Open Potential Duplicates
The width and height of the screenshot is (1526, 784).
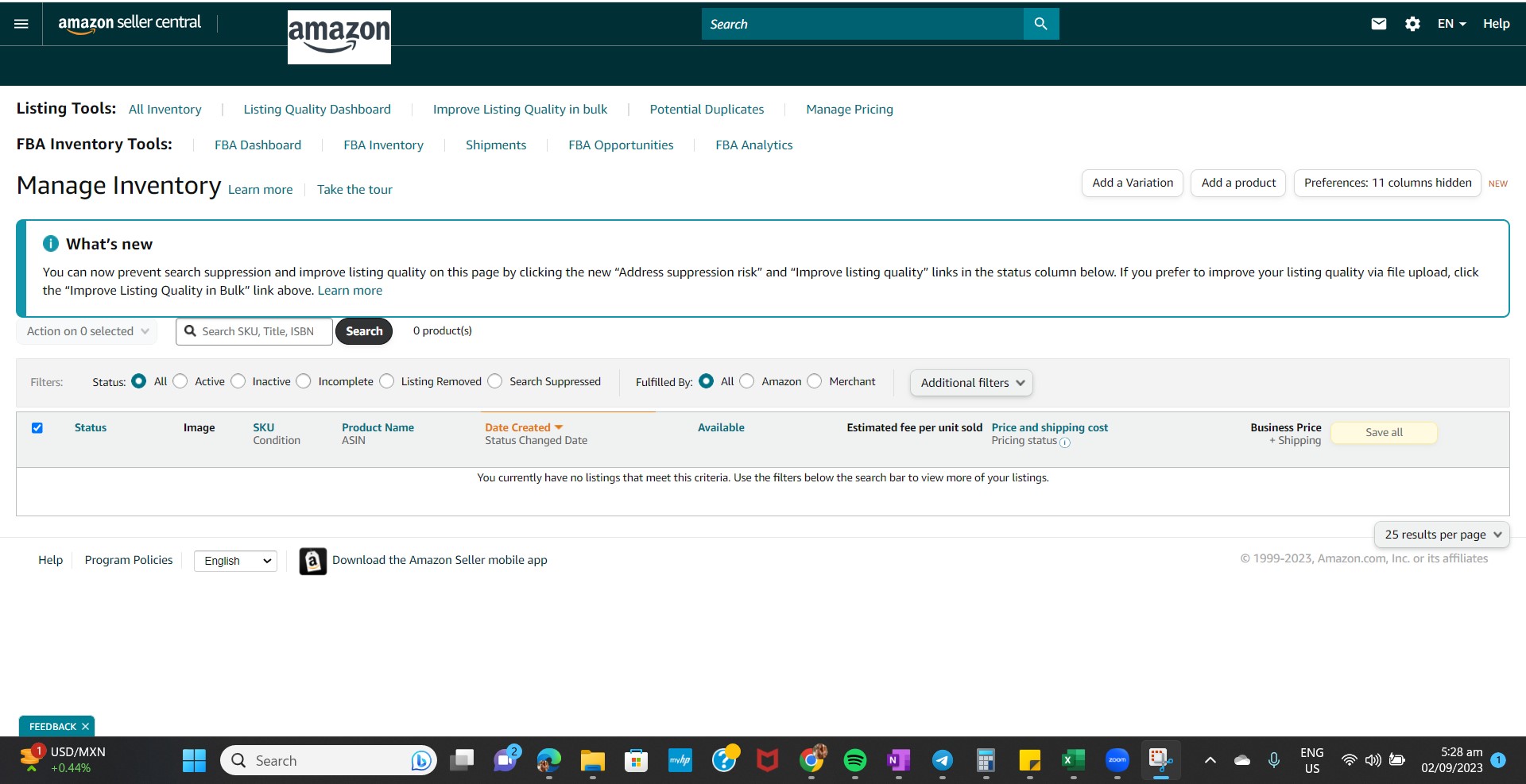click(x=707, y=110)
